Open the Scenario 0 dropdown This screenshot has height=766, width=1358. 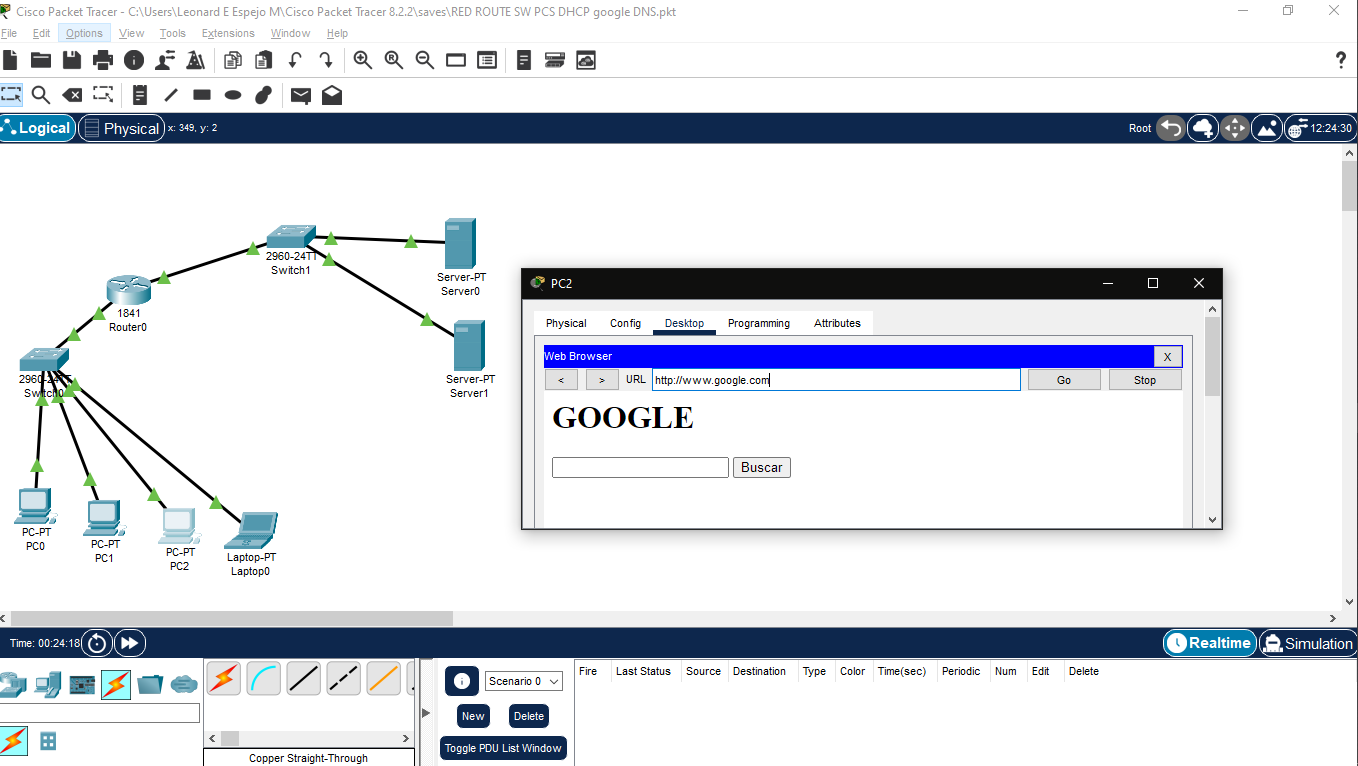pyautogui.click(x=524, y=681)
